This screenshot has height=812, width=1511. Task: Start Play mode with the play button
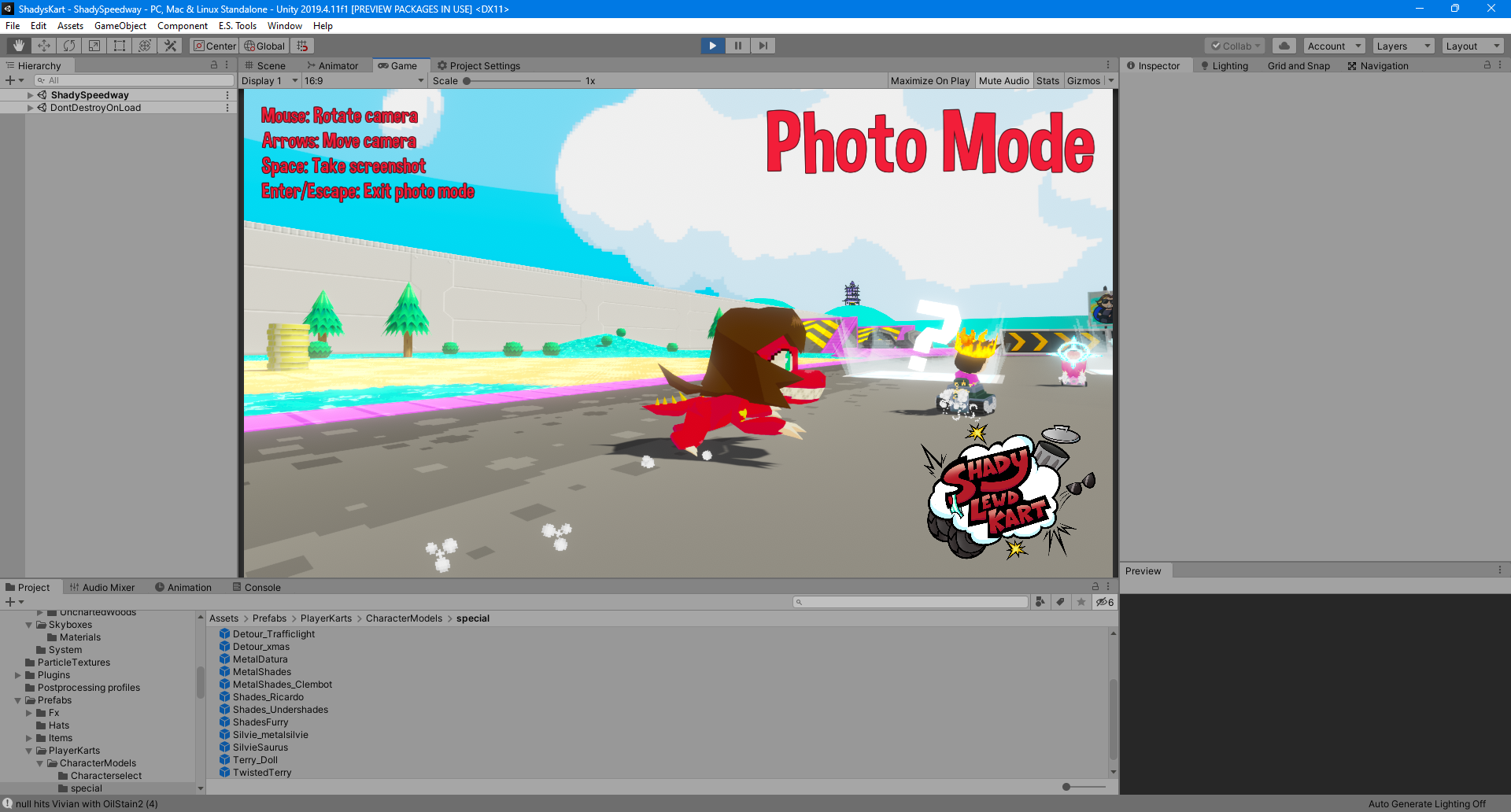pos(713,46)
